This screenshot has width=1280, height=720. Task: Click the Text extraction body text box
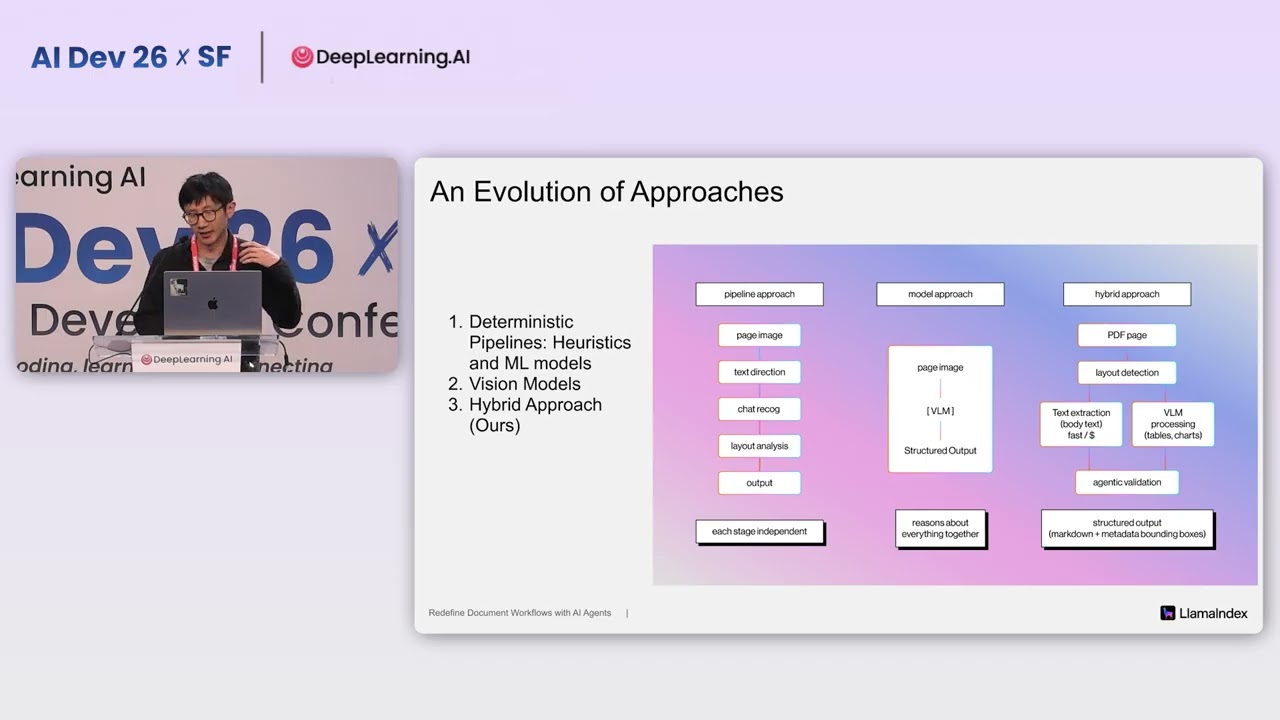(x=1081, y=424)
